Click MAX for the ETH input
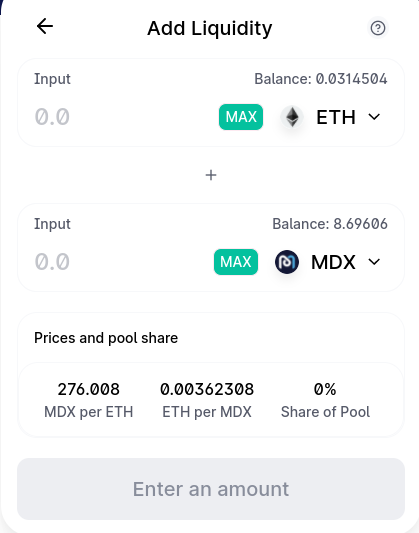 click(x=241, y=117)
